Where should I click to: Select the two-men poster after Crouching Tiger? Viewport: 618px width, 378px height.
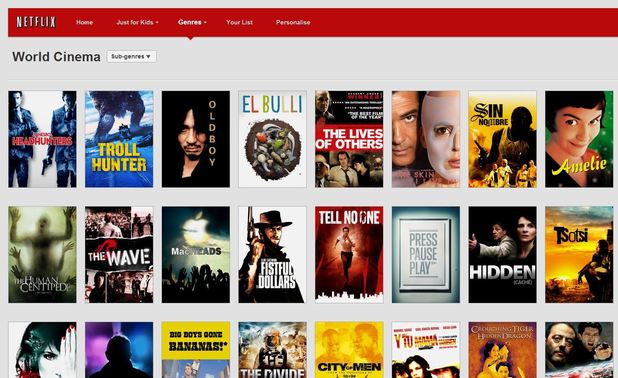tap(579, 350)
